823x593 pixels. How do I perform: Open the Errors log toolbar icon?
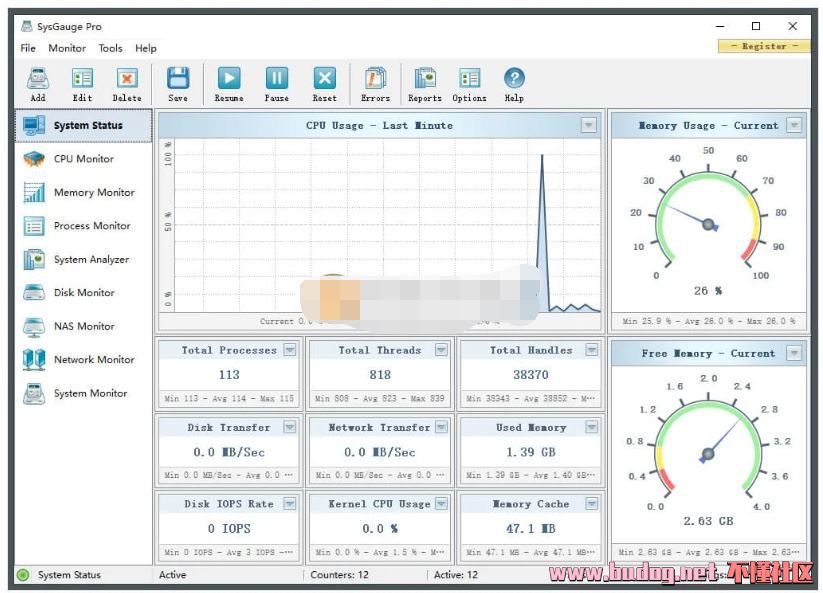376,80
